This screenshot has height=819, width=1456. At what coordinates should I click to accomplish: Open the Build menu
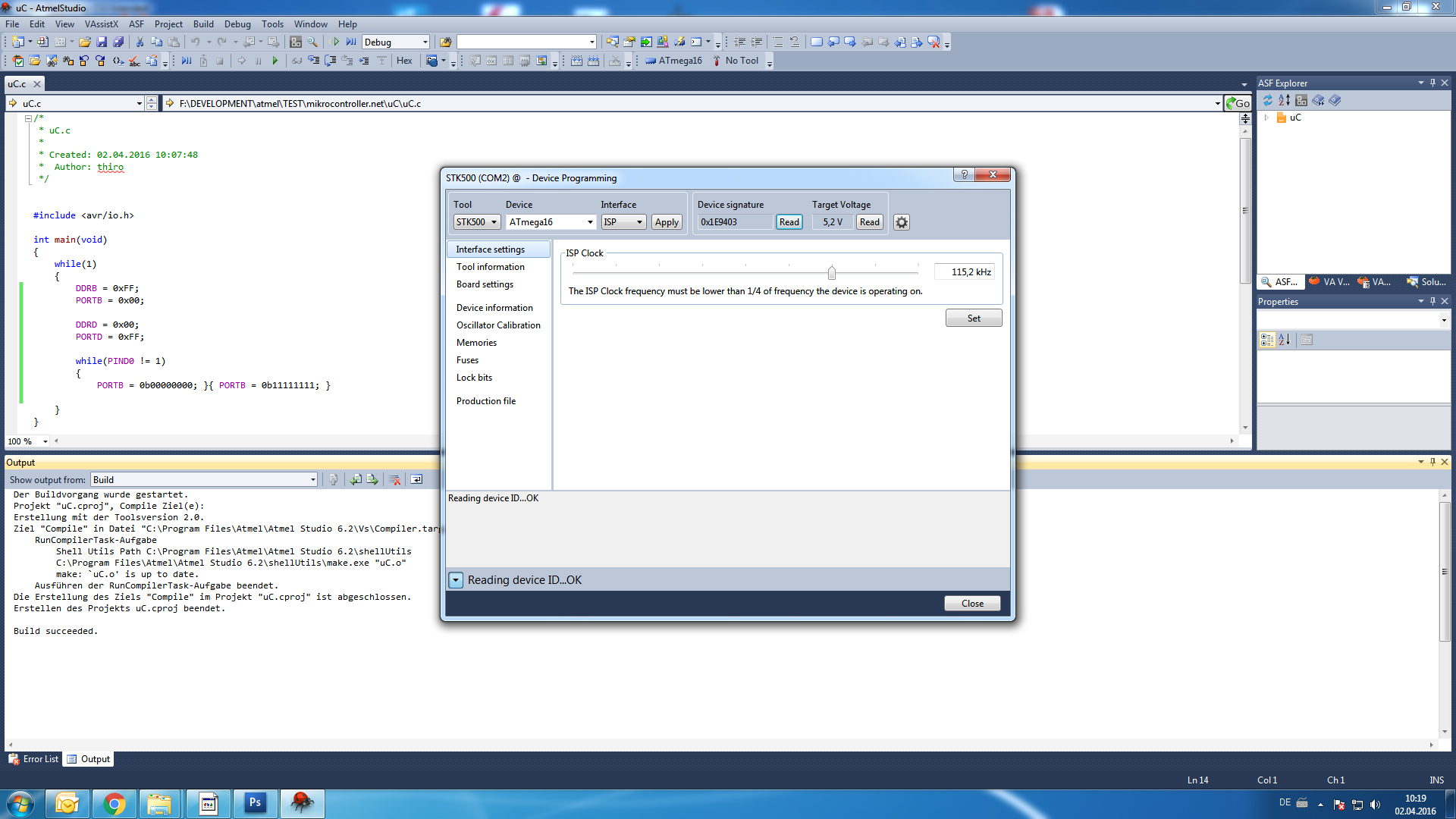[x=203, y=24]
